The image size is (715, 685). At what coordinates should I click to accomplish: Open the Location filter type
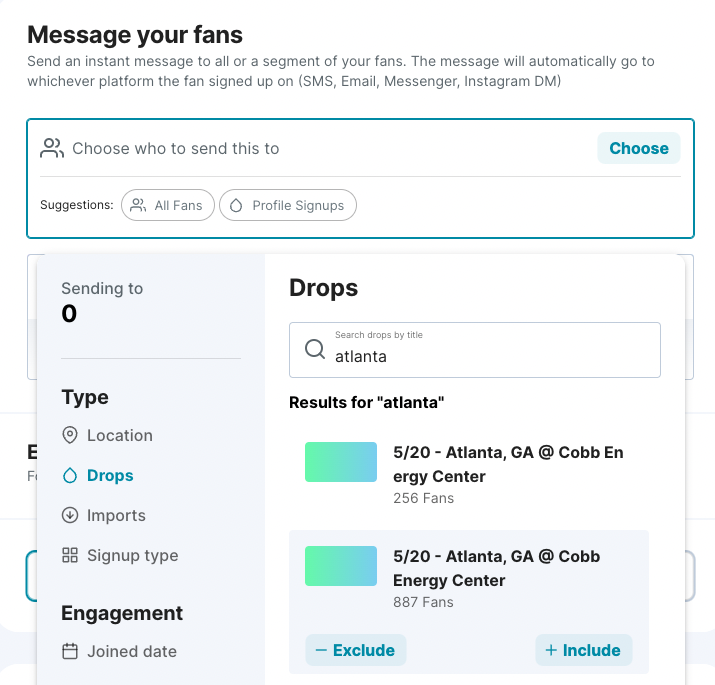[x=119, y=435]
